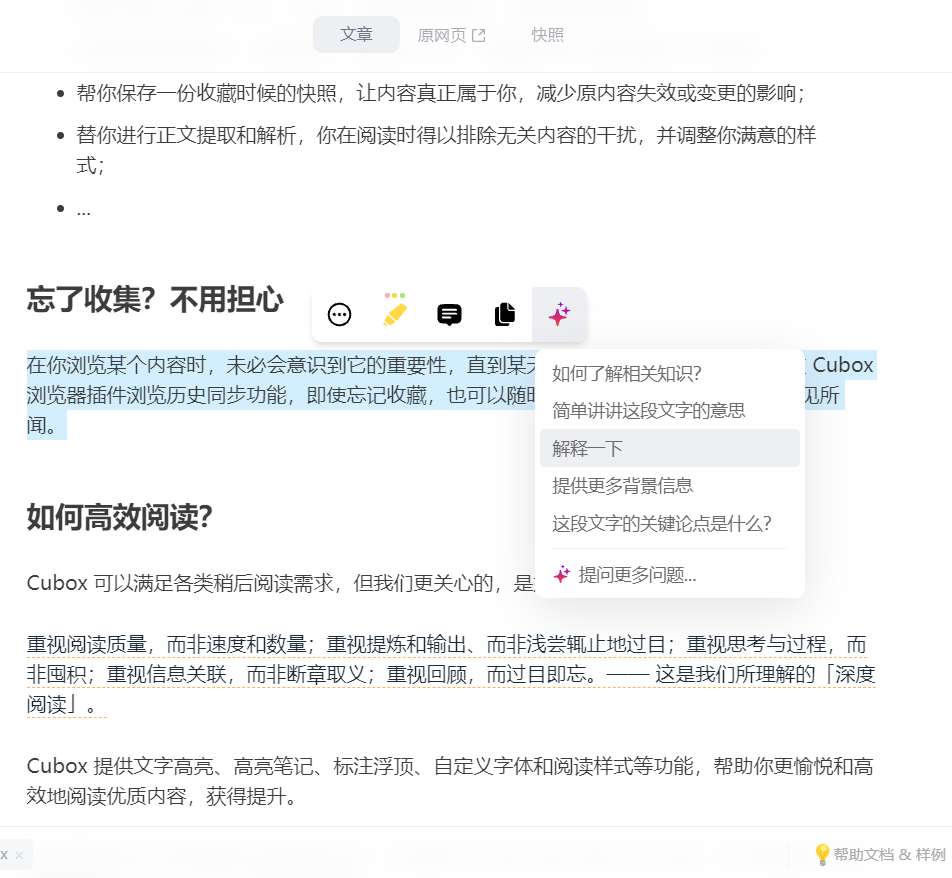Click the selected paragraph starting 在你浏览某个内容时
The image size is (952, 878).
[x=450, y=395]
